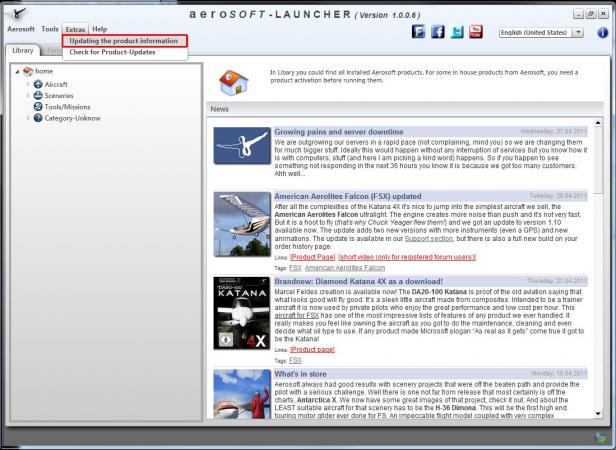
Task: Open What's in store headline
Action: (x=301, y=374)
